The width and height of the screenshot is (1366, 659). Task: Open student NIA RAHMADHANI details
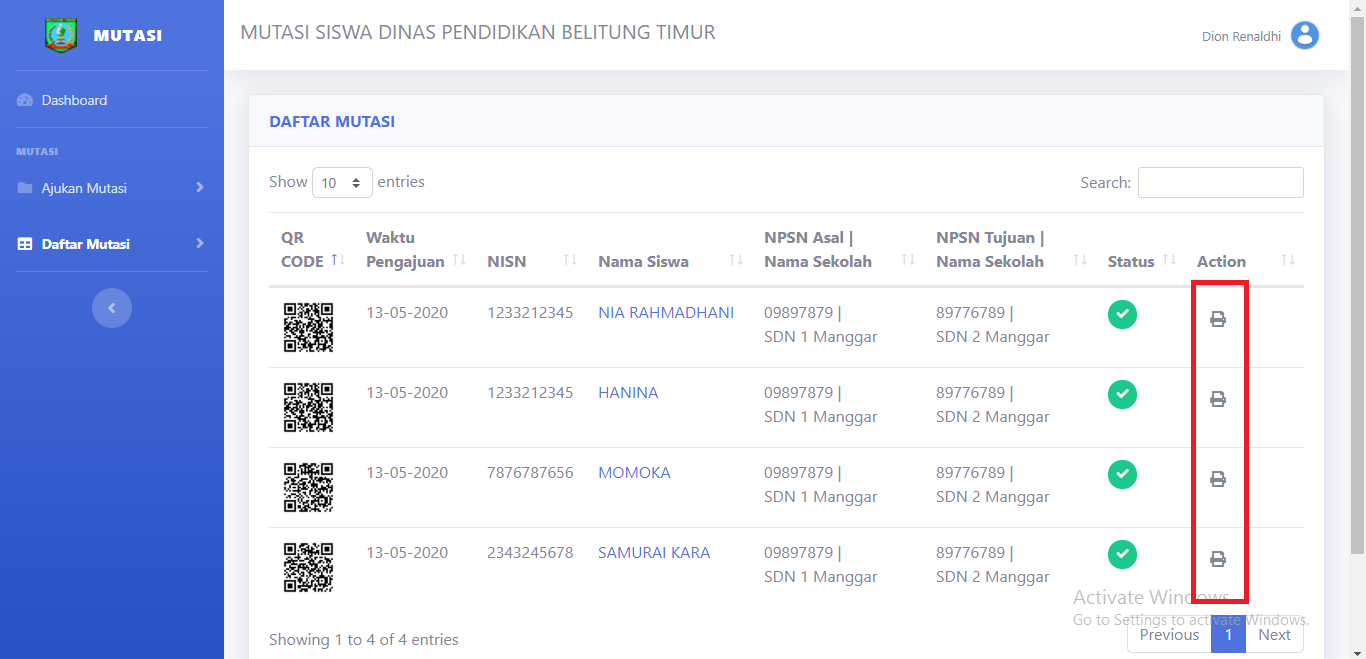pos(666,313)
